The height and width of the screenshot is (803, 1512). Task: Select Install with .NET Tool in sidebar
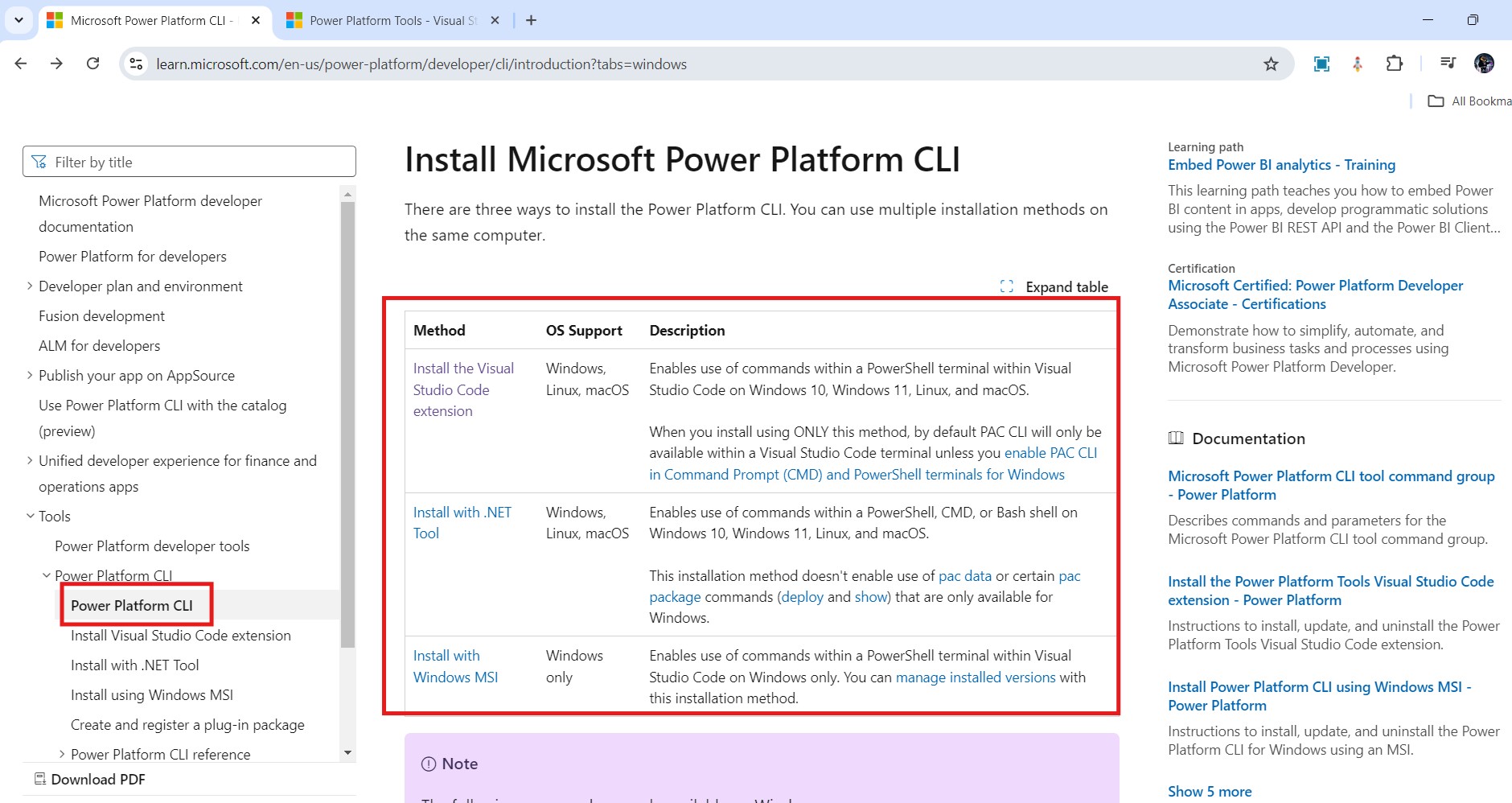[134, 665]
